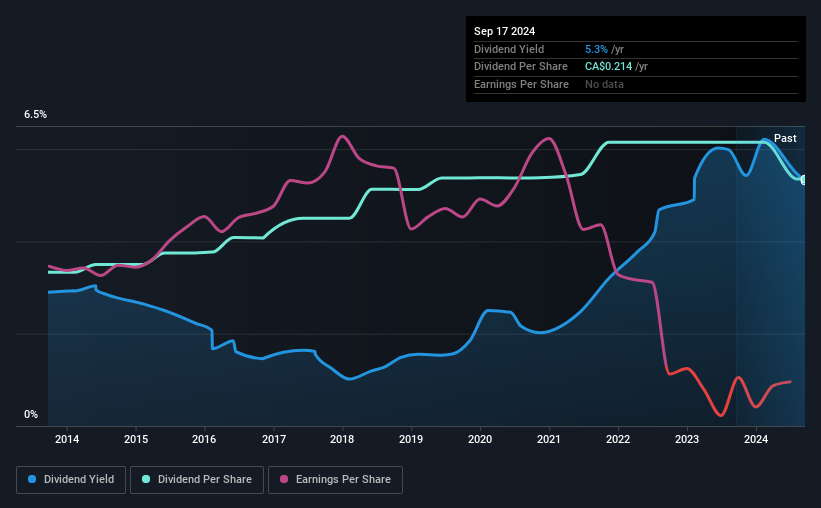Viewport: 821px width, 508px height.
Task: Toggle the Earnings Per Share legend series
Action: click(336, 480)
